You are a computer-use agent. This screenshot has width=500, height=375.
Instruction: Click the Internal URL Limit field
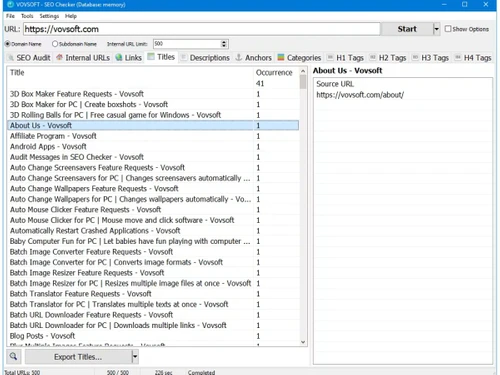(187, 44)
